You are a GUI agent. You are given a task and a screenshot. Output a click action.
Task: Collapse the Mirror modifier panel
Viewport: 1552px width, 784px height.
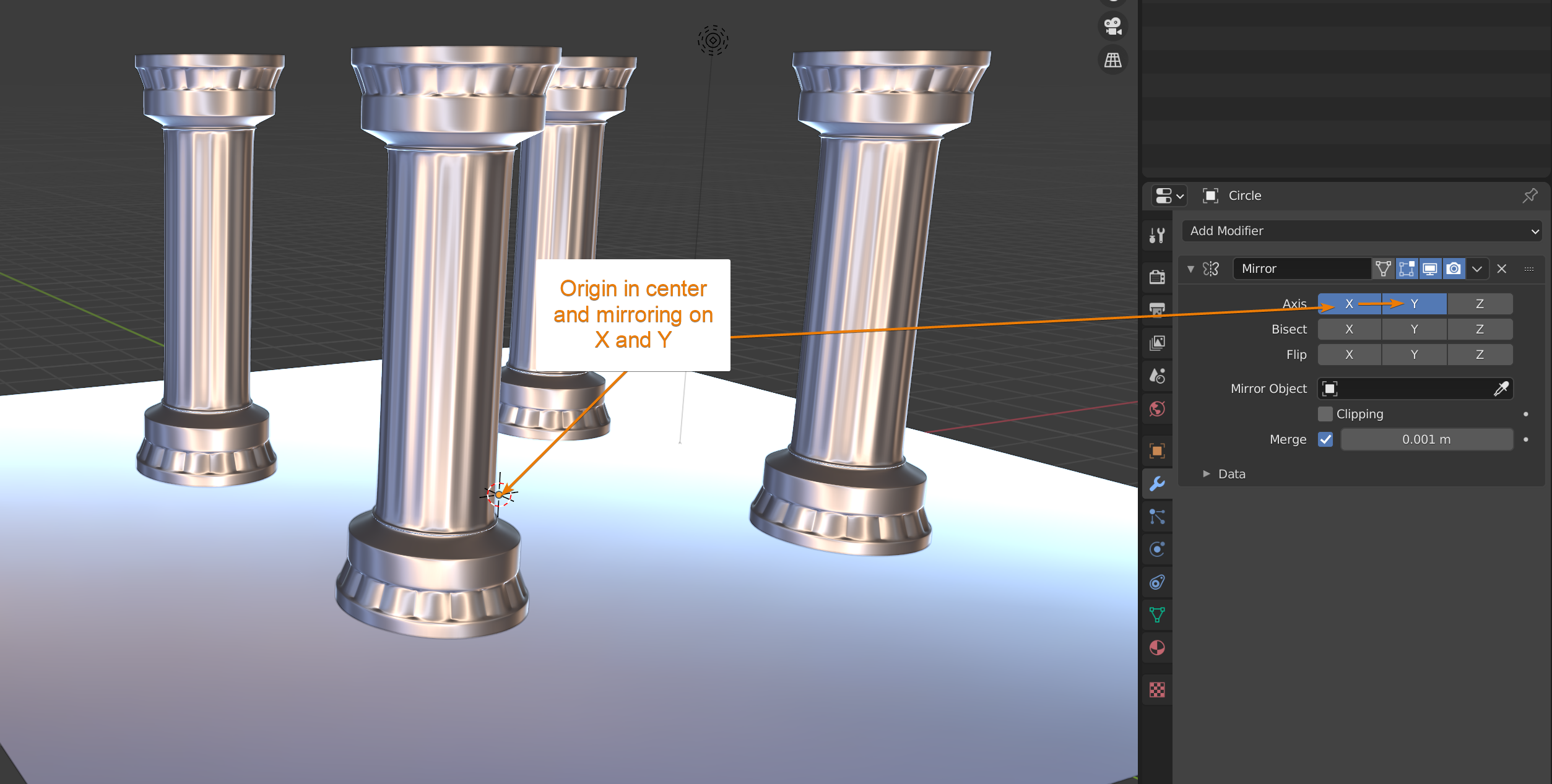[x=1190, y=269]
